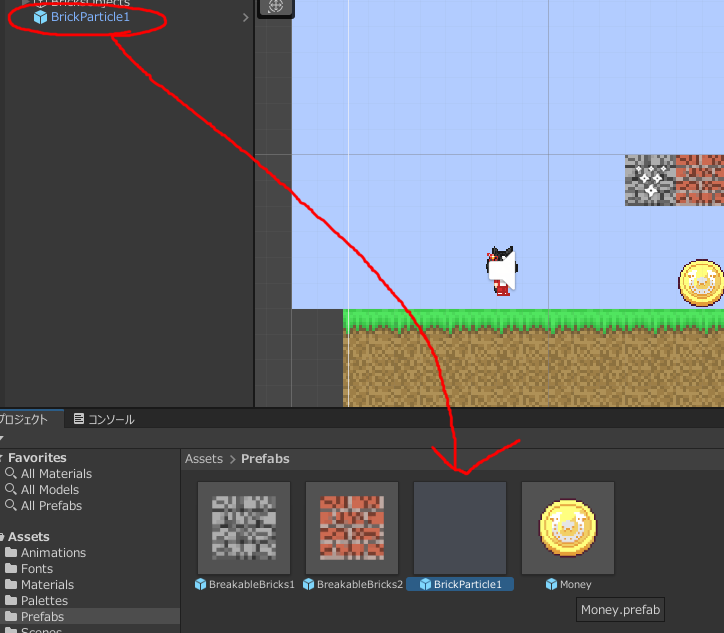The image size is (724, 633).
Task: Open the Prefabs folder in tree
Action: [x=42, y=616]
